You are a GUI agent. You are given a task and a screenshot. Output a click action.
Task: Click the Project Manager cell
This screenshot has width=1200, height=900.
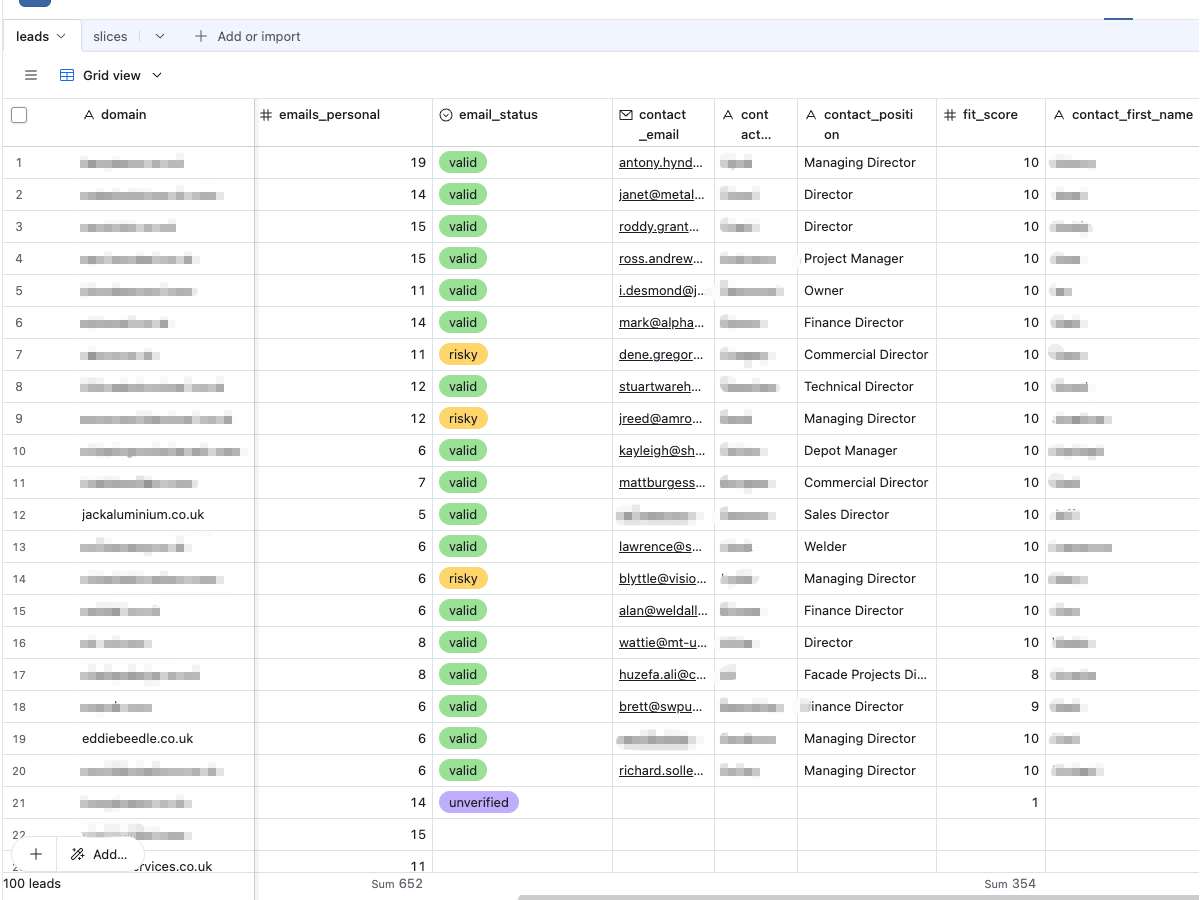point(867,258)
